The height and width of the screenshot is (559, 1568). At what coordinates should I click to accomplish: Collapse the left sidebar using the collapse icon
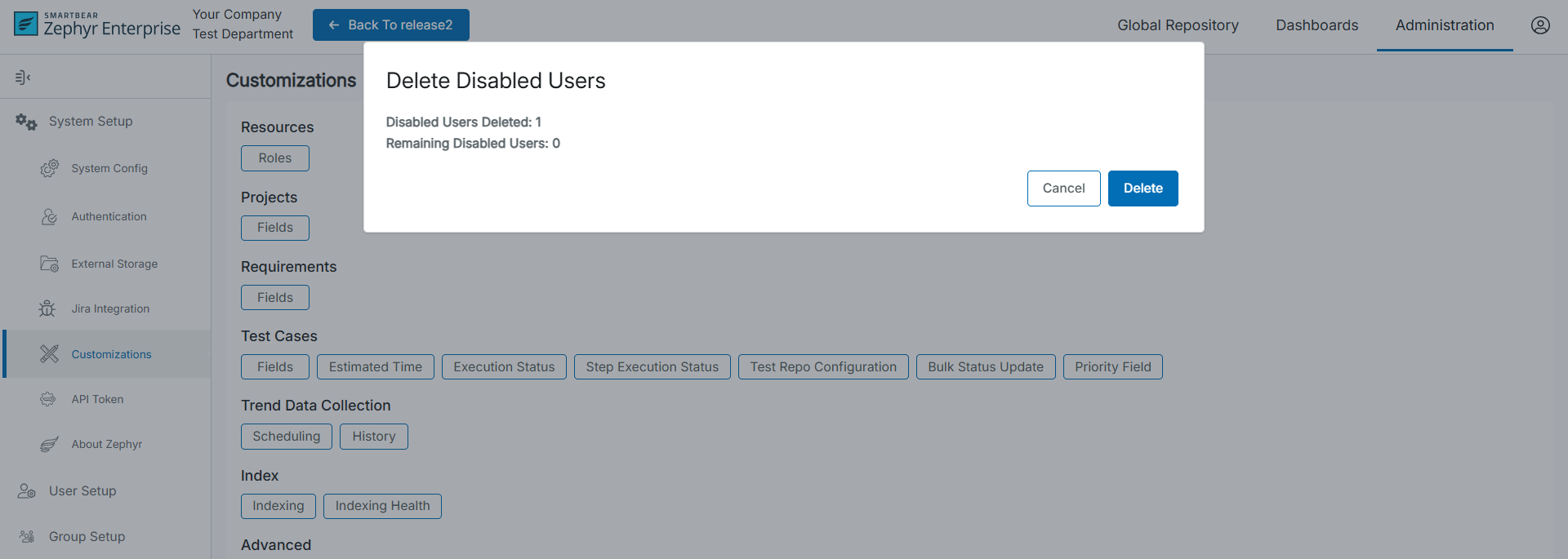pyautogui.click(x=23, y=78)
